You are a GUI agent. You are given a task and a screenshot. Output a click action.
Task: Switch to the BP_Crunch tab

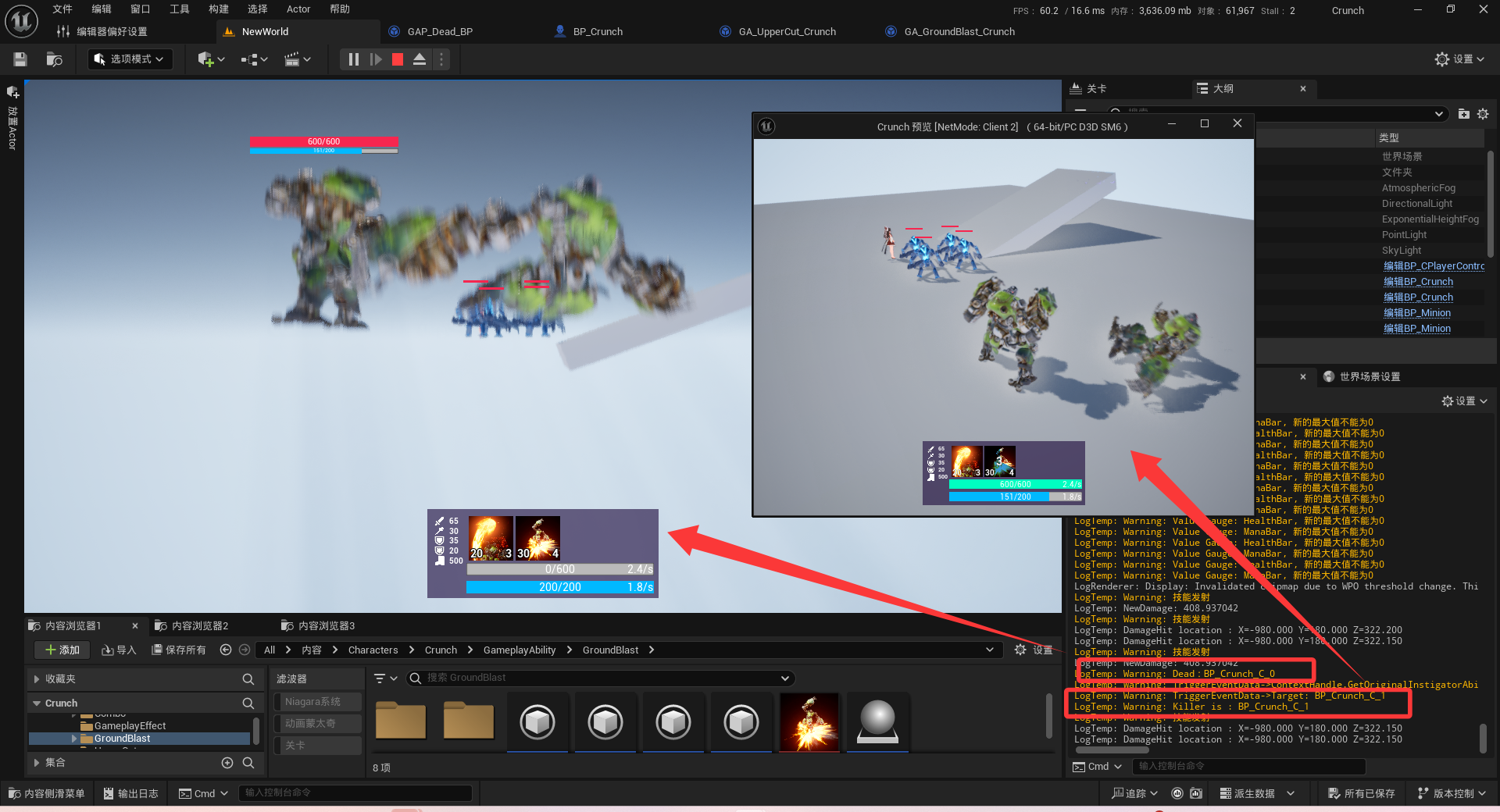click(598, 32)
